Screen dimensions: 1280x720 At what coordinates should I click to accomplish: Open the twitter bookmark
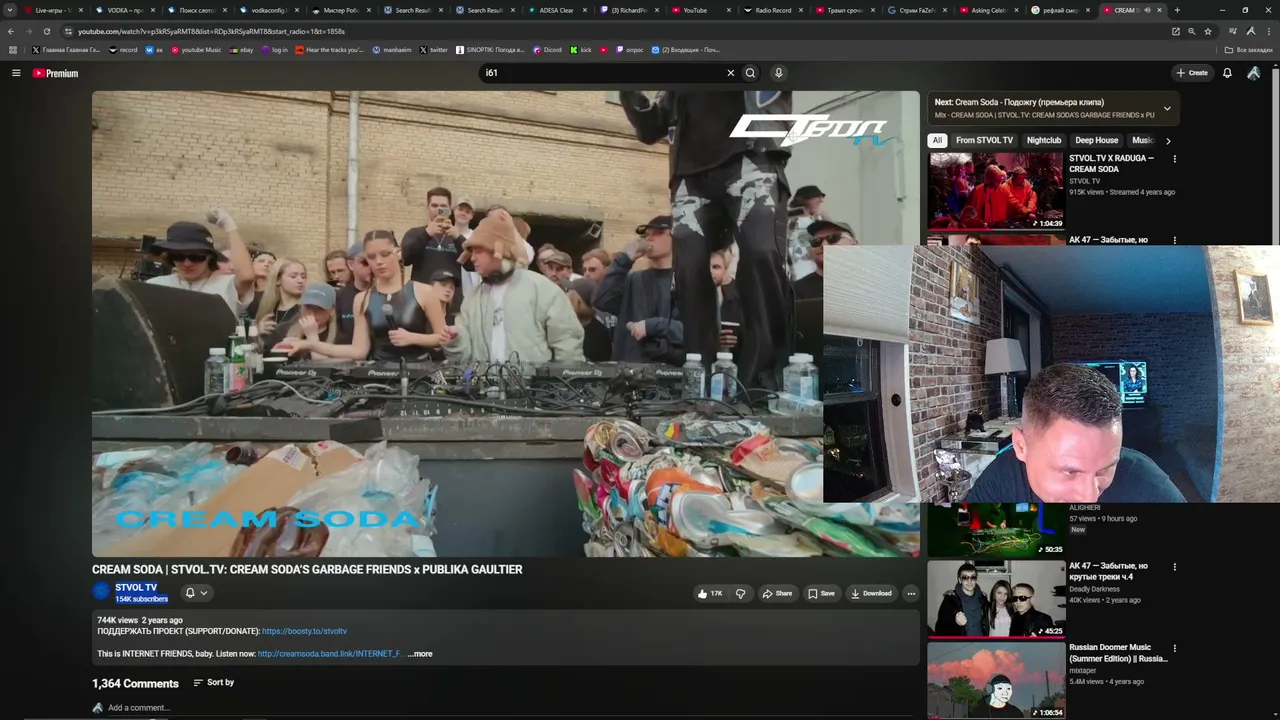[x=434, y=50]
